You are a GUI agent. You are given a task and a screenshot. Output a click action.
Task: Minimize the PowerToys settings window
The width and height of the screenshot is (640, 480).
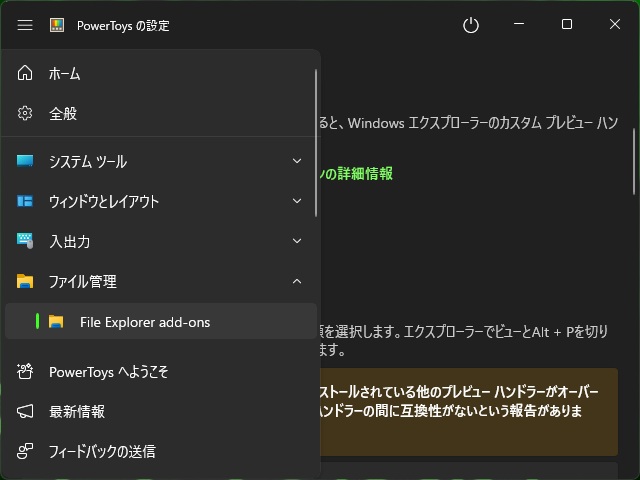[x=519, y=24]
